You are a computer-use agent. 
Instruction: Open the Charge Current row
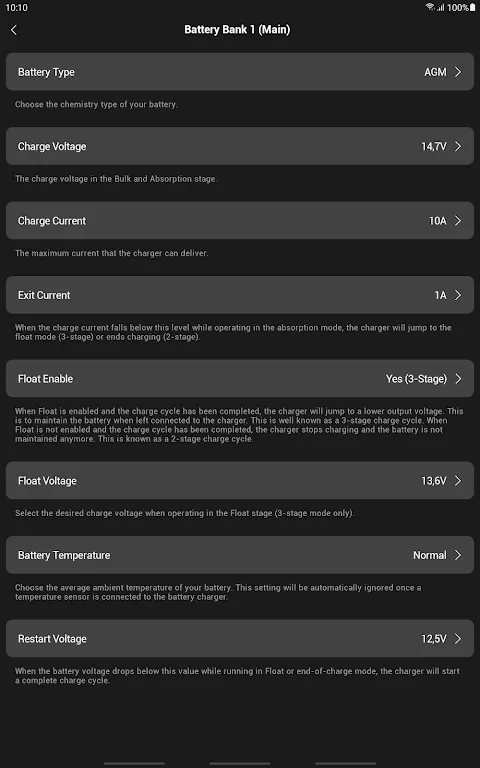240,221
